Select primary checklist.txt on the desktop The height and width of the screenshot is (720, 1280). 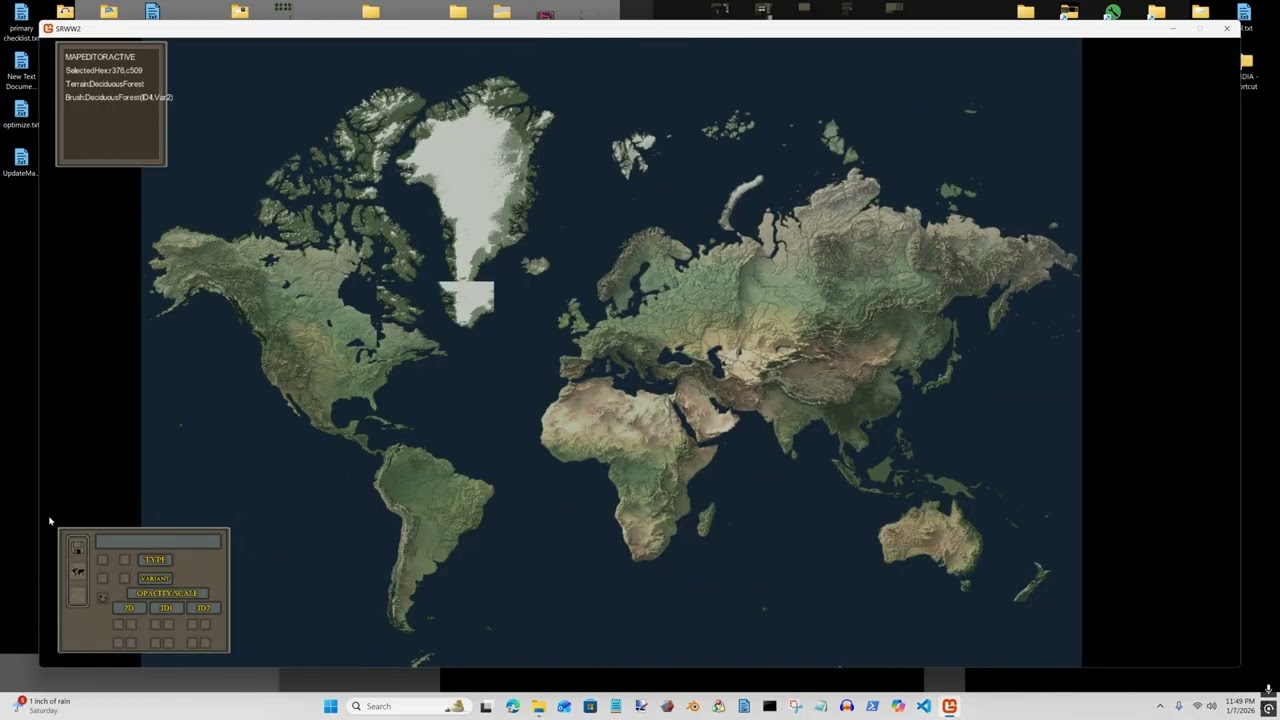click(x=21, y=23)
